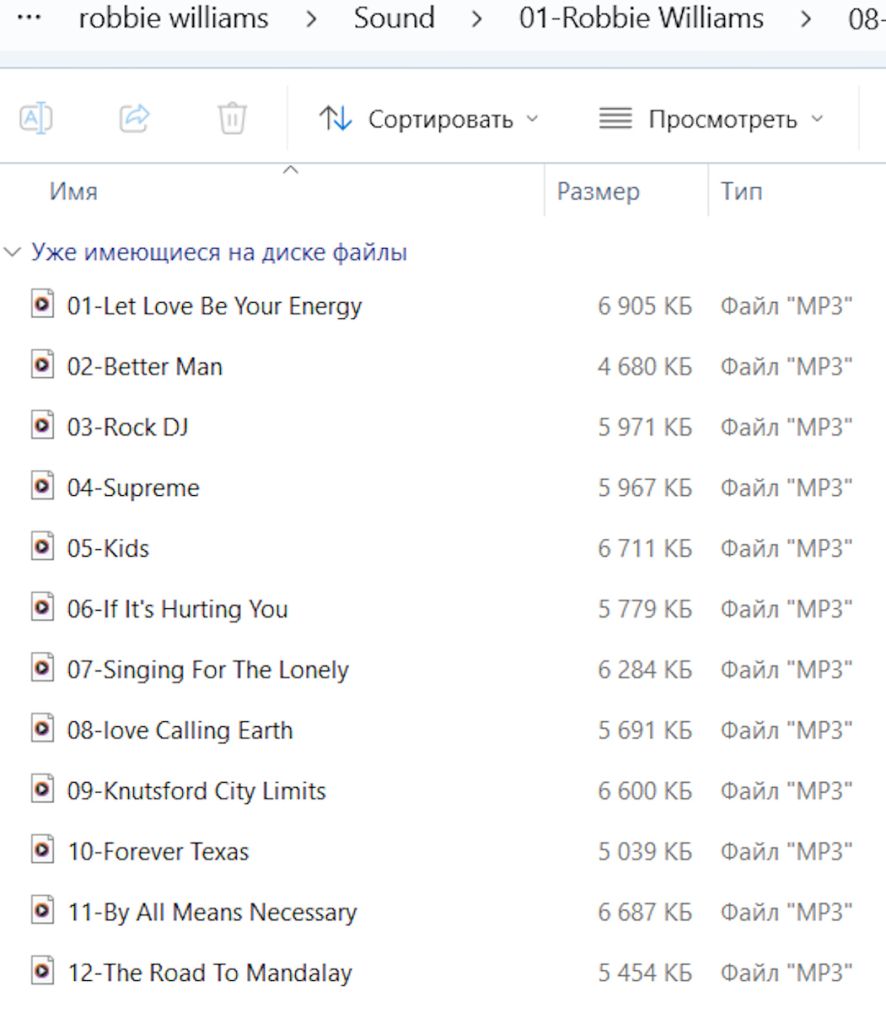Viewport: 886px width, 1024px height.
Task: Click MP3 icon of 11-By All Means Necessary
Action: tap(42, 910)
